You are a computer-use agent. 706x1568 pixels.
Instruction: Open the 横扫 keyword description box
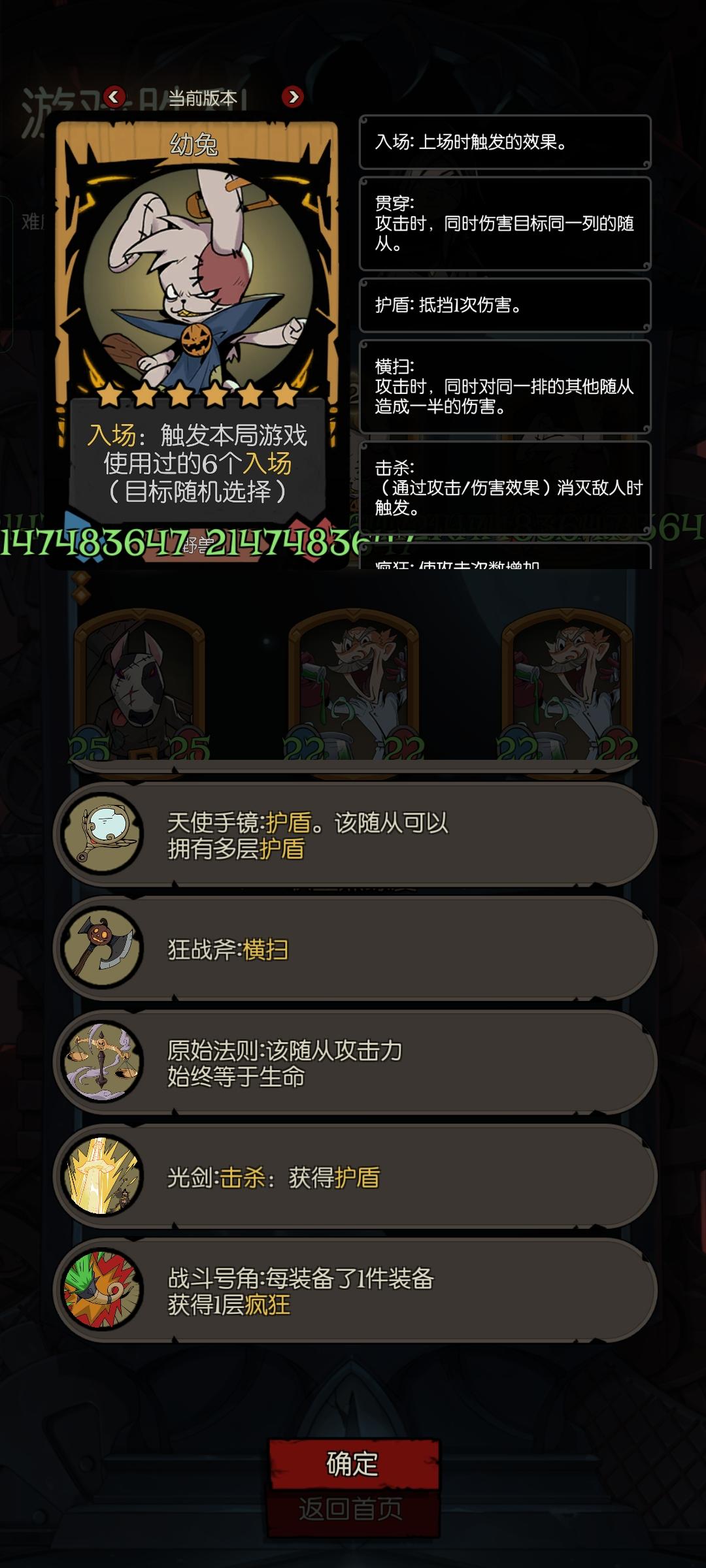(x=505, y=386)
